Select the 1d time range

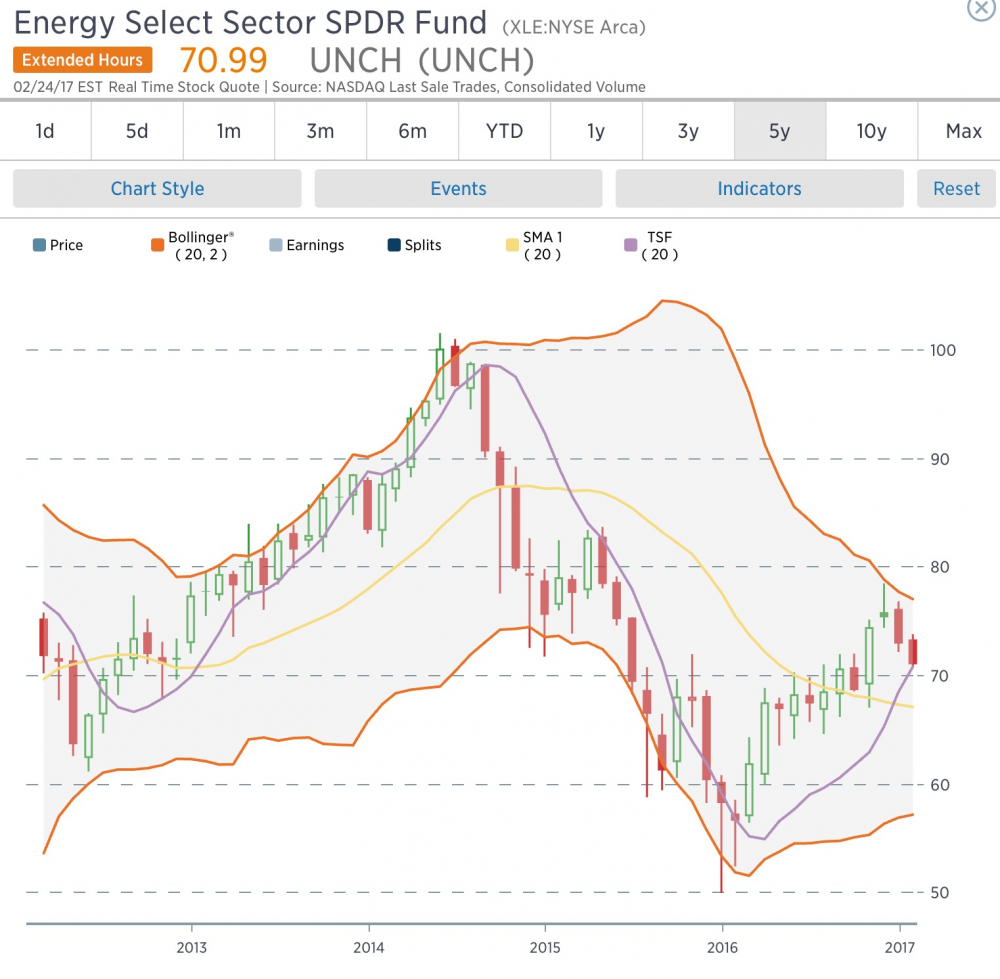click(45, 131)
